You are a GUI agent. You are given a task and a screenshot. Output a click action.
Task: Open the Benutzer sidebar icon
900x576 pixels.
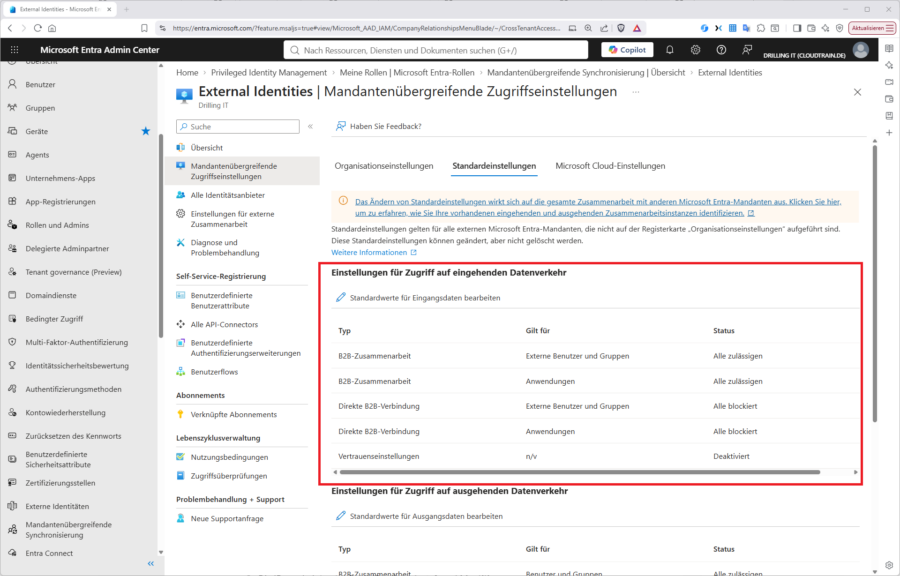pos(12,84)
